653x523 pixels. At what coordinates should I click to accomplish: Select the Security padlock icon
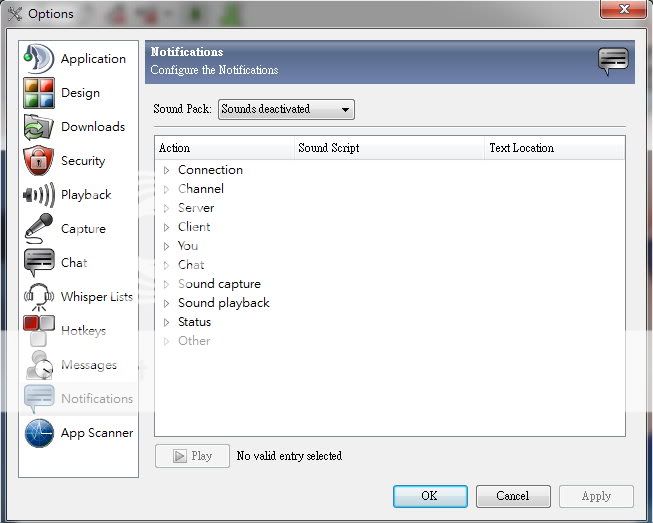(39, 161)
